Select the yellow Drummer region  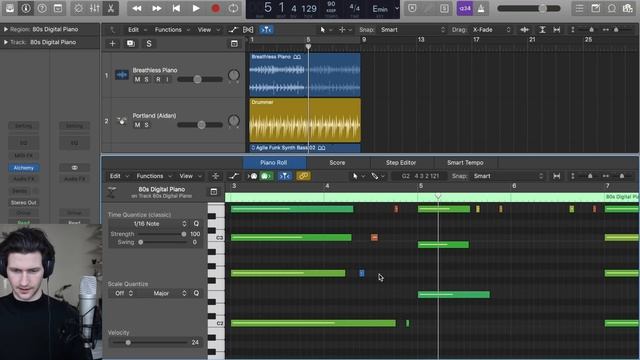304,120
